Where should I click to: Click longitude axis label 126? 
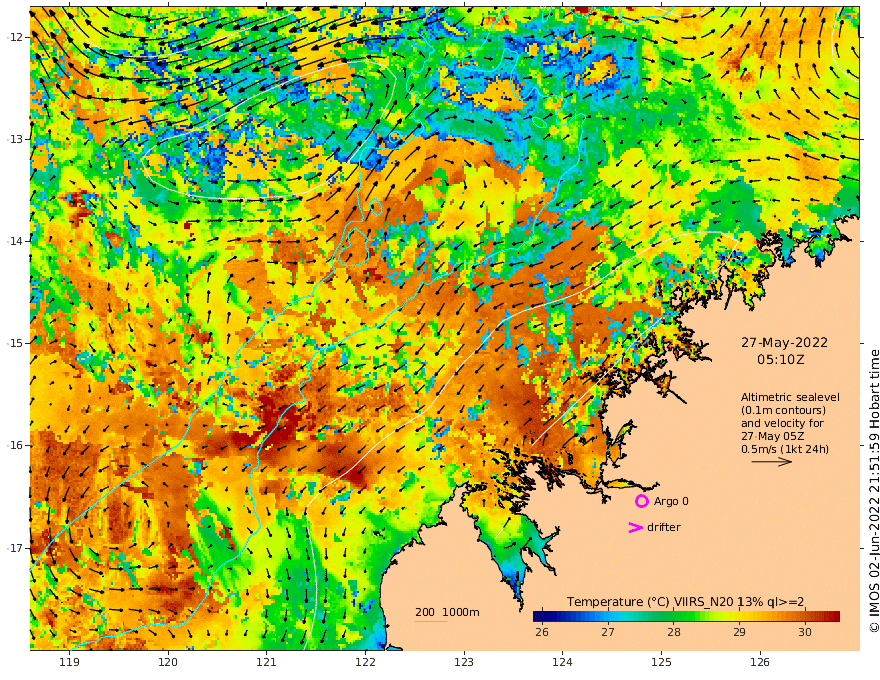coord(760,663)
